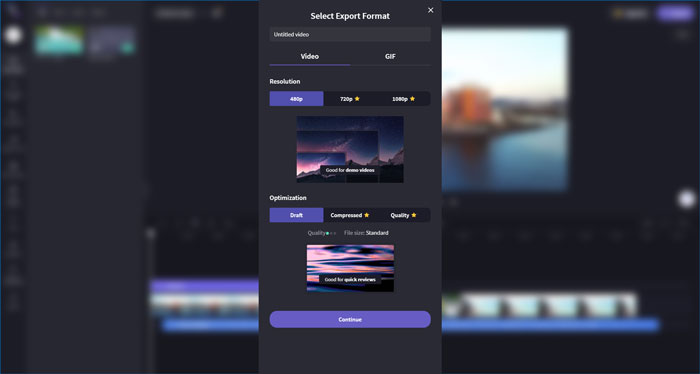The image size is (700, 374).
Task: Click the white round button beside the preview
Action: point(687,199)
